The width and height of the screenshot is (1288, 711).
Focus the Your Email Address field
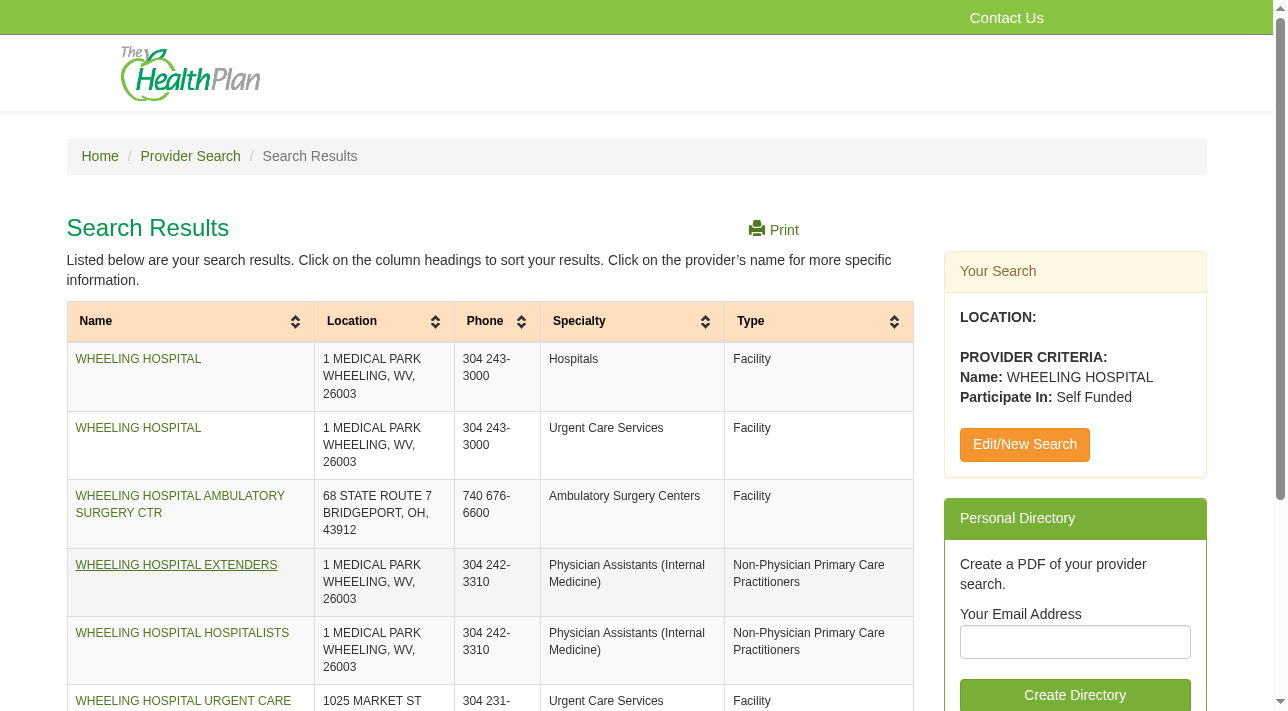[1075, 642]
